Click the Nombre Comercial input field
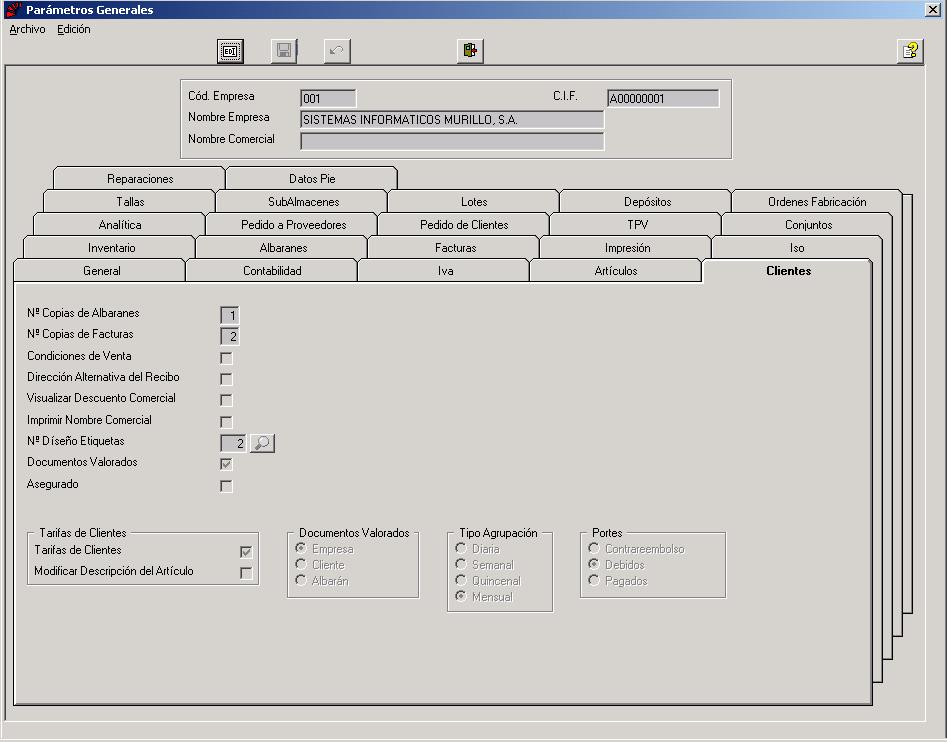This screenshot has height=742, width=947. (x=452, y=141)
